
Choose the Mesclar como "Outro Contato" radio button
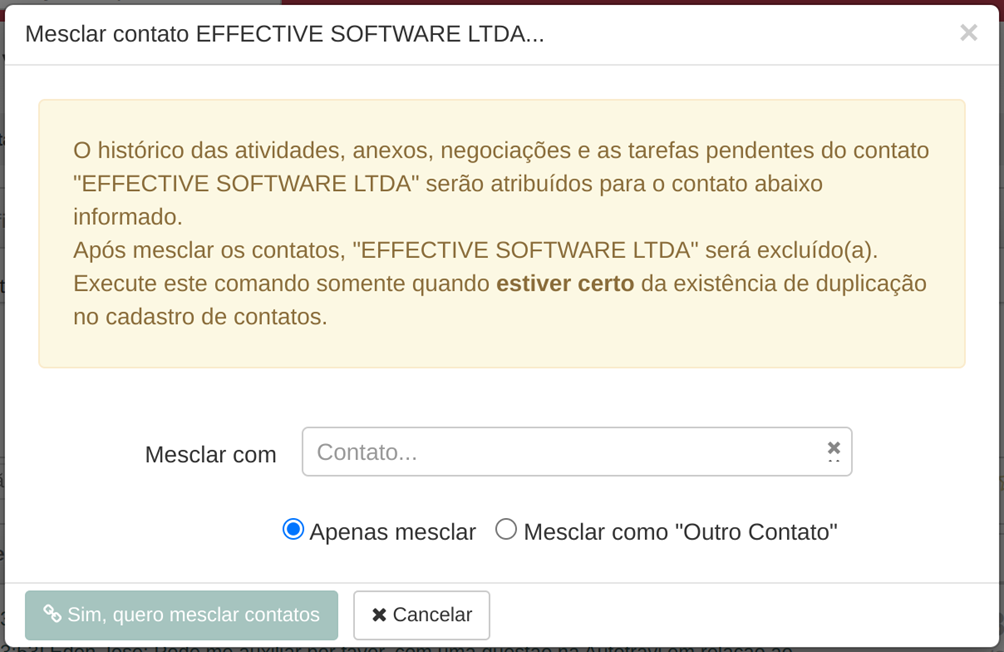[x=506, y=530]
